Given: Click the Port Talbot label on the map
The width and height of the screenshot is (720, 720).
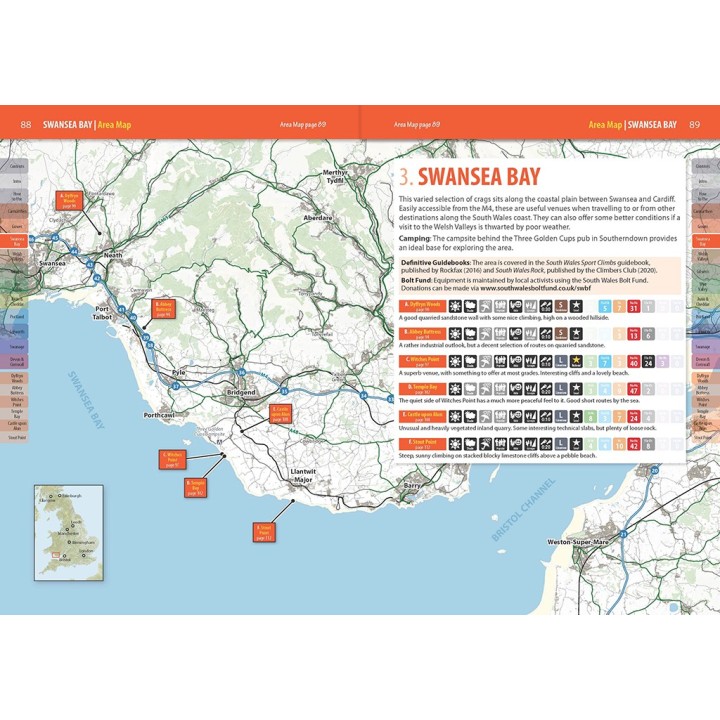Looking at the screenshot, I should tap(102, 313).
